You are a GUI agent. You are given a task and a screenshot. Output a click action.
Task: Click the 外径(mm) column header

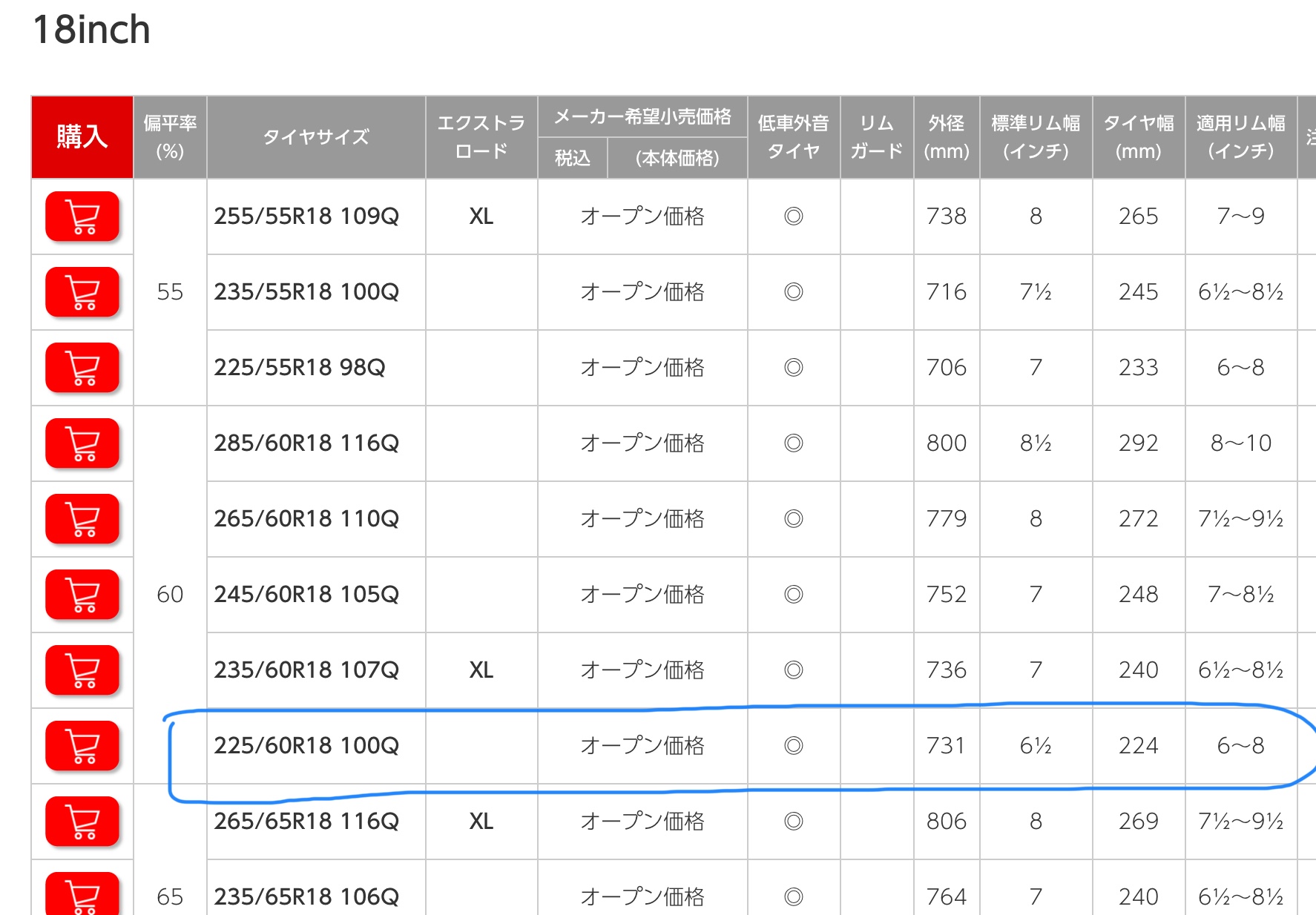click(947, 137)
